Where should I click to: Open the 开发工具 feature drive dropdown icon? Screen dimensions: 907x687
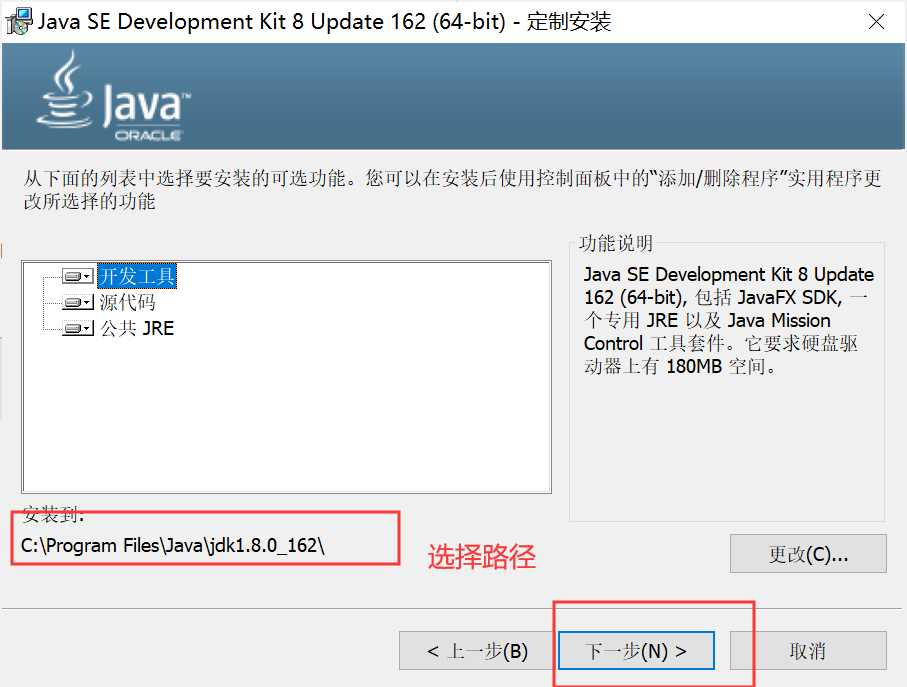(78, 276)
